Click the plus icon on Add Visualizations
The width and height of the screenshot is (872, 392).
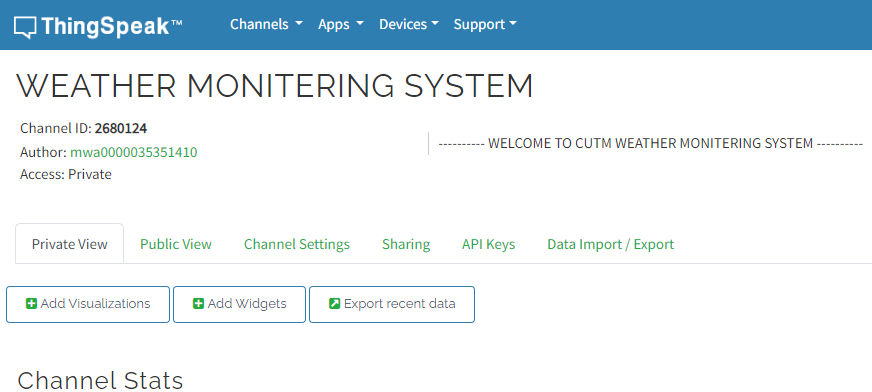[x=32, y=304]
